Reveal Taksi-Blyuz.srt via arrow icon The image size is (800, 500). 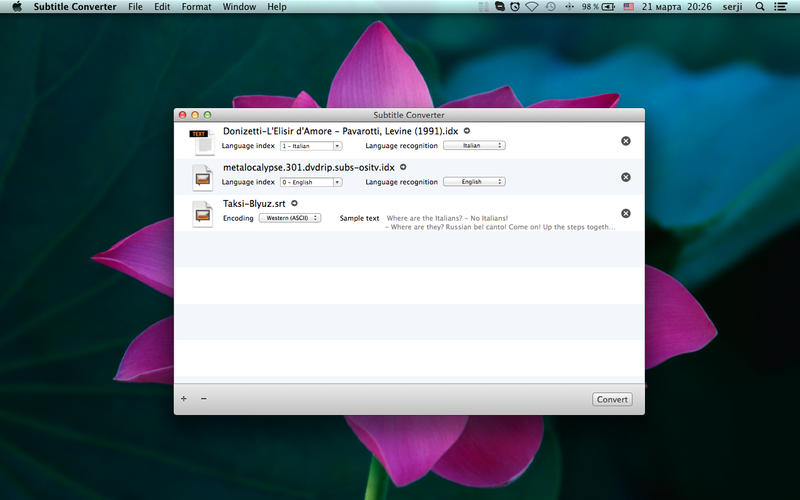pyautogui.click(x=294, y=203)
